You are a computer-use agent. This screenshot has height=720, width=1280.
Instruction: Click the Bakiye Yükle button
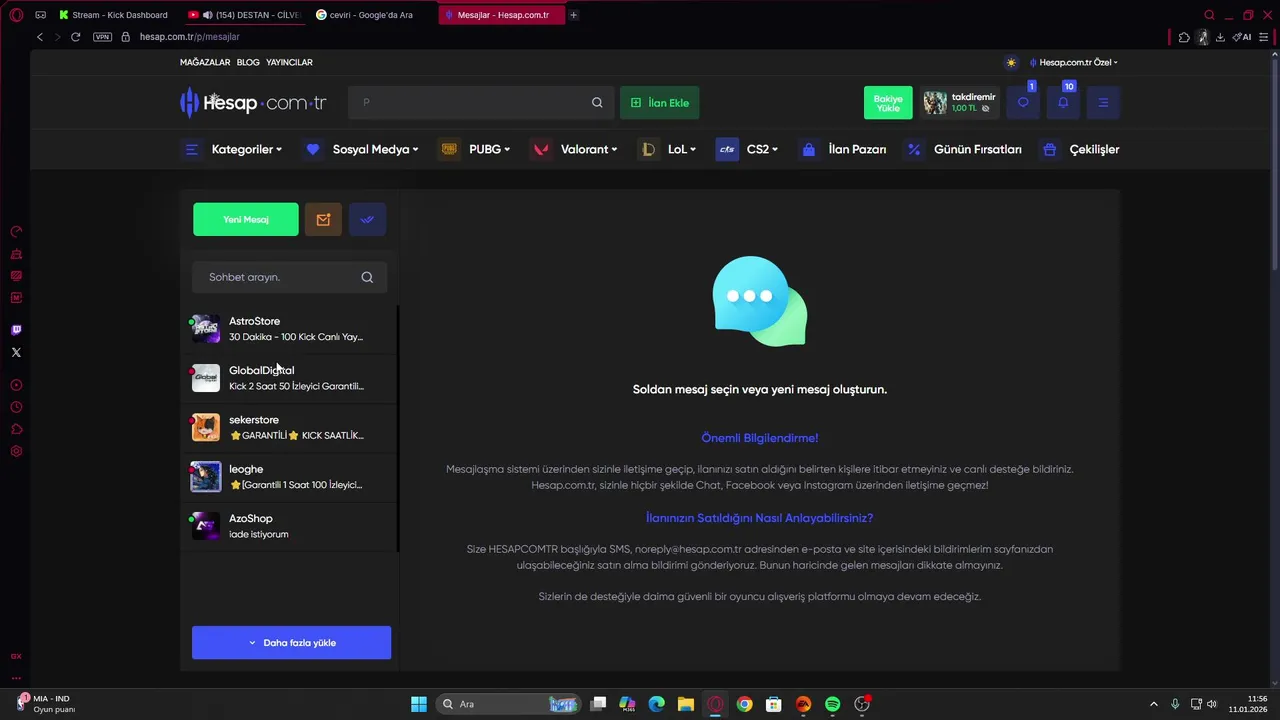(888, 103)
